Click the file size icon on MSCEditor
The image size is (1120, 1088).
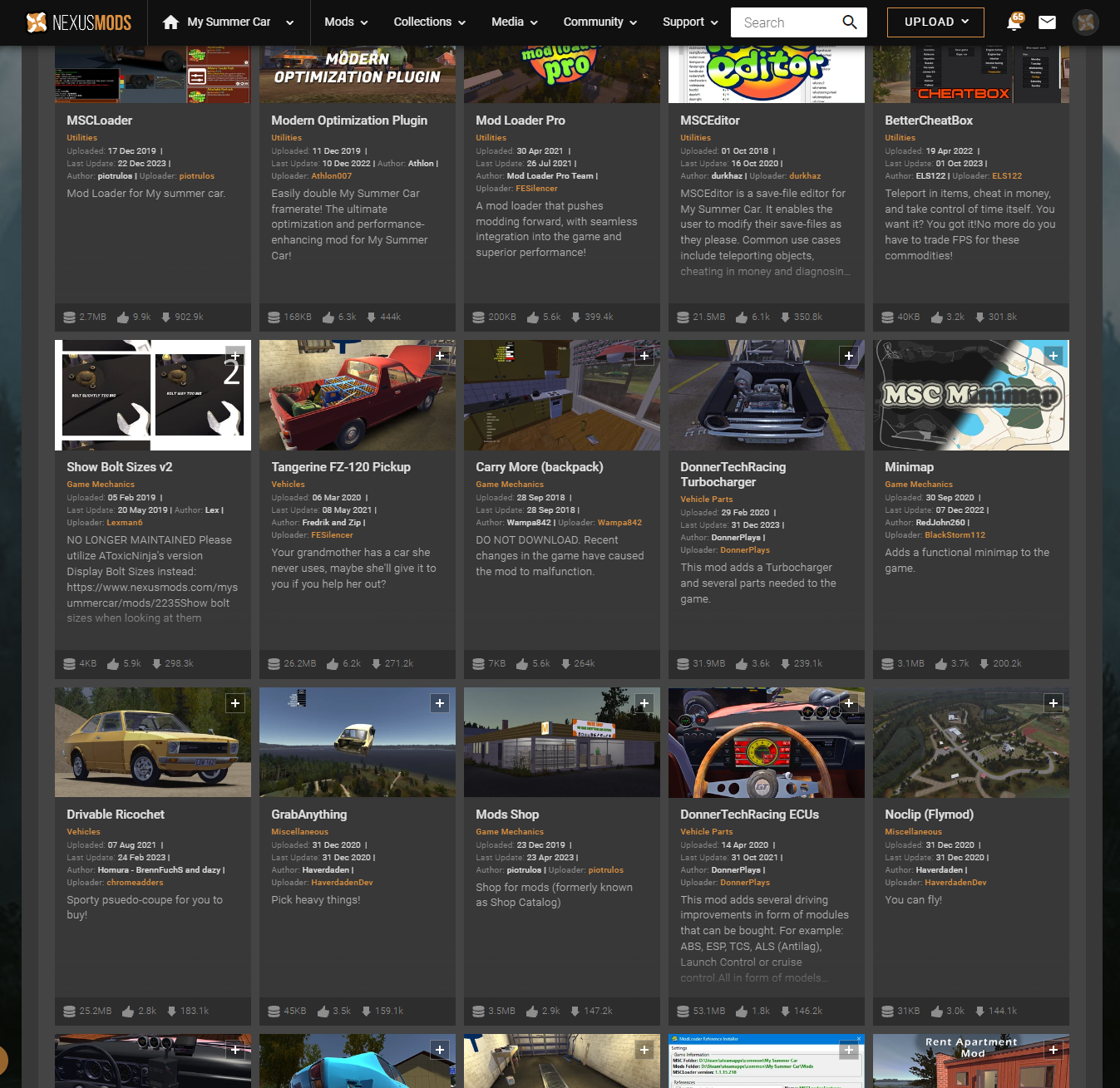coord(683,318)
